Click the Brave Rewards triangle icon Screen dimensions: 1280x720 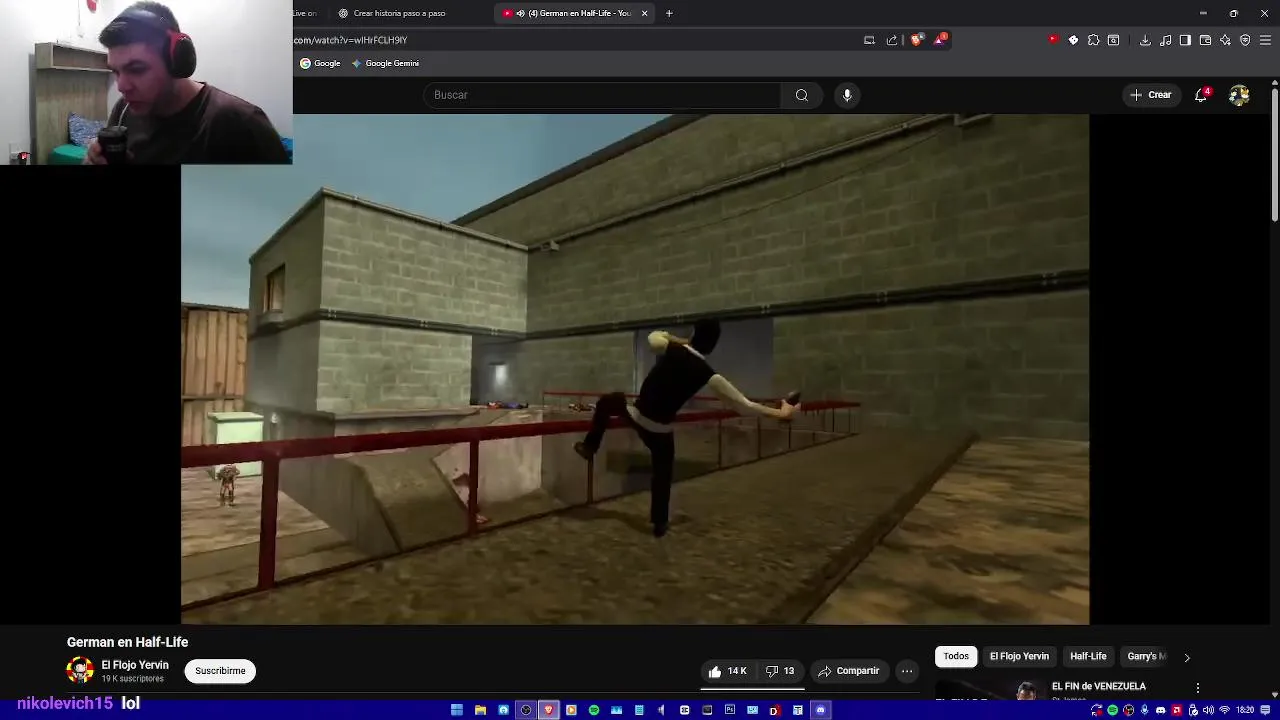point(940,40)
